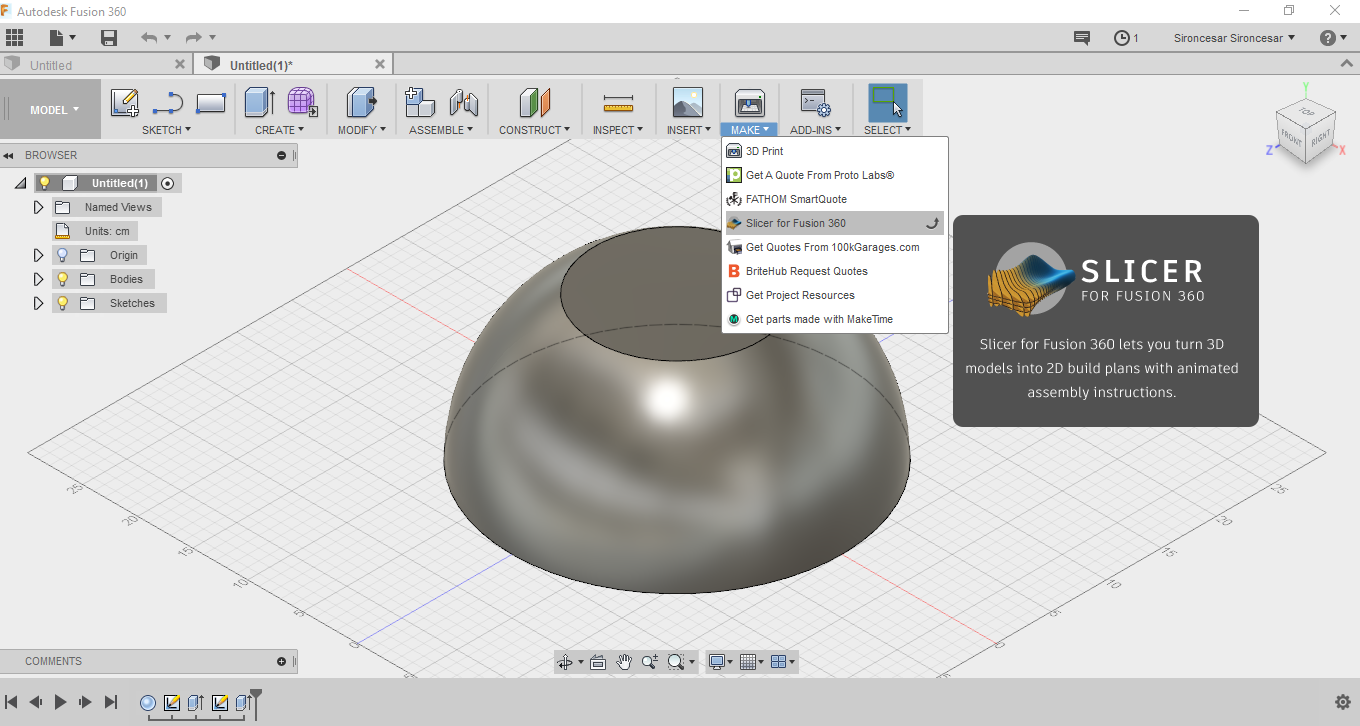Choose Get parts made with MakeTime
The width and height of the screenshot is (1360, 726).
(835, 319)
